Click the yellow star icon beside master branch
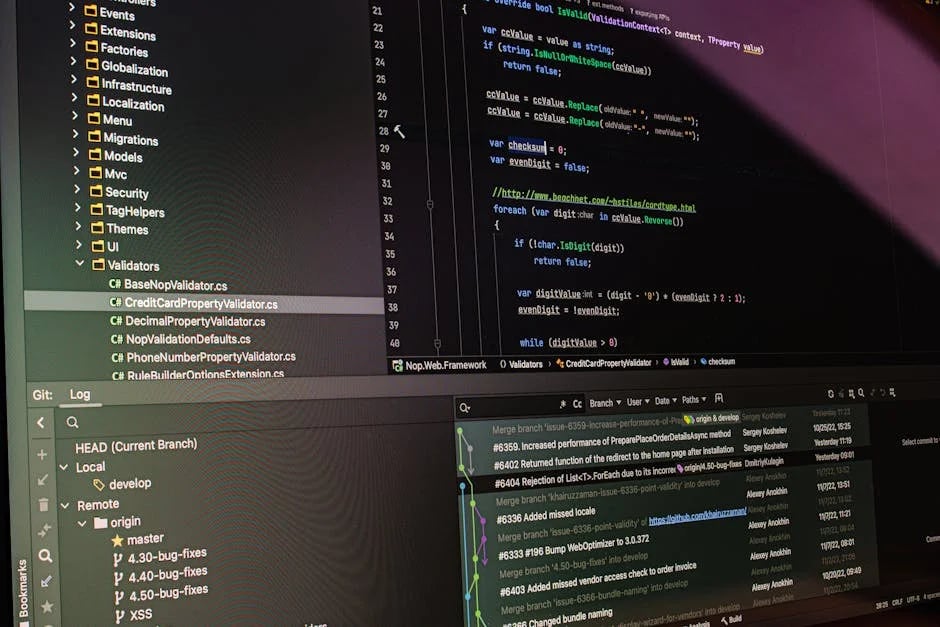 118,541
